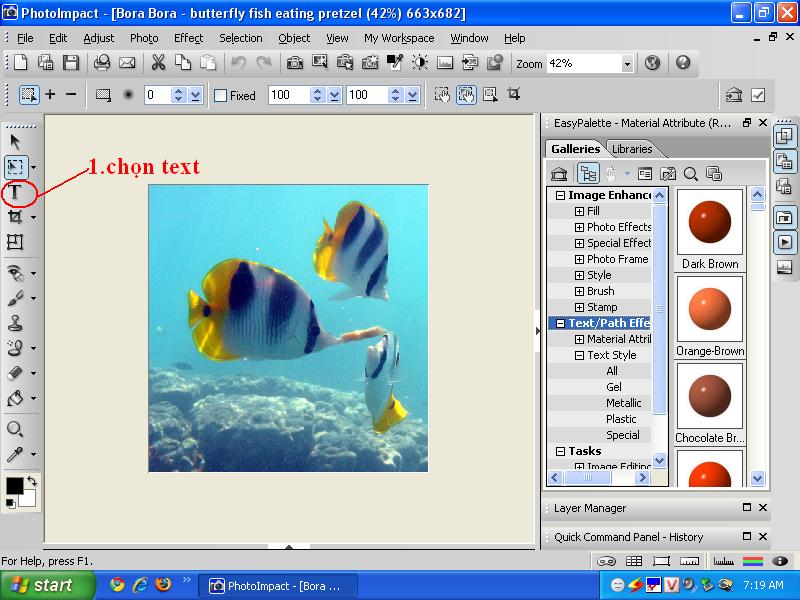Open the Adjust menu
The height and width of the screenshot is (600, 800).
(x=98, y=38)
